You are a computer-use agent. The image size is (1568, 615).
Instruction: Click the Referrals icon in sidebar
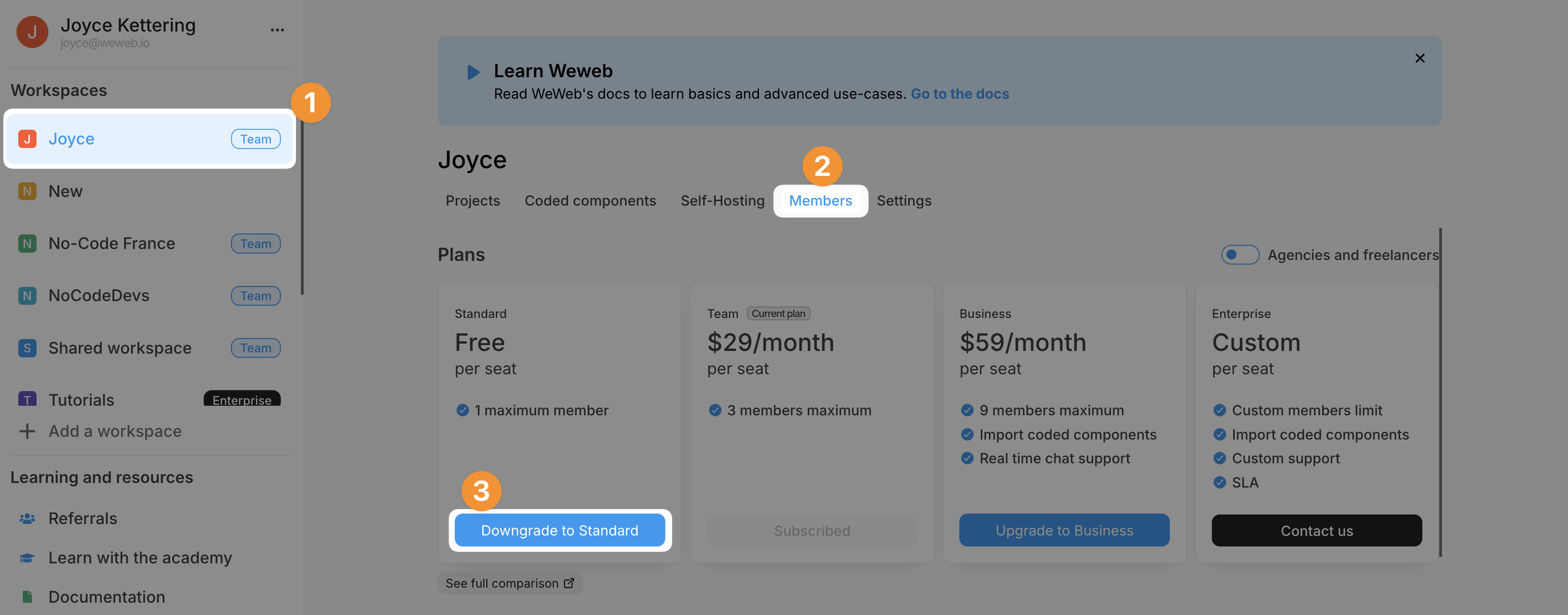pos(27,519)
